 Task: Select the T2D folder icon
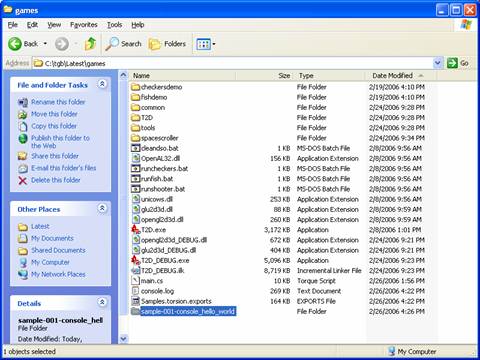[x=135, y=118]
